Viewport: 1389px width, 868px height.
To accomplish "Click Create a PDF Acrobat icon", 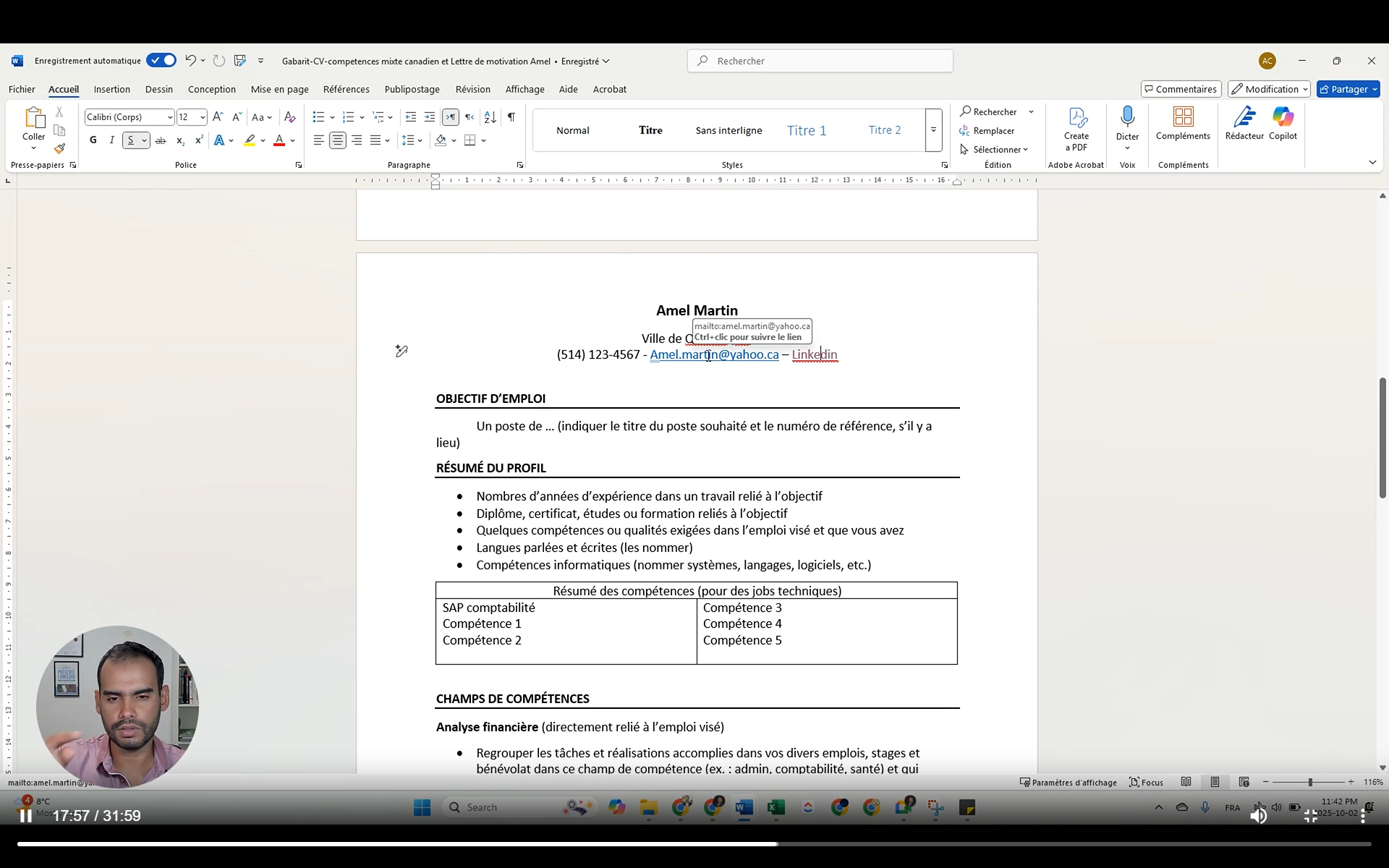I will (1076, 119).
